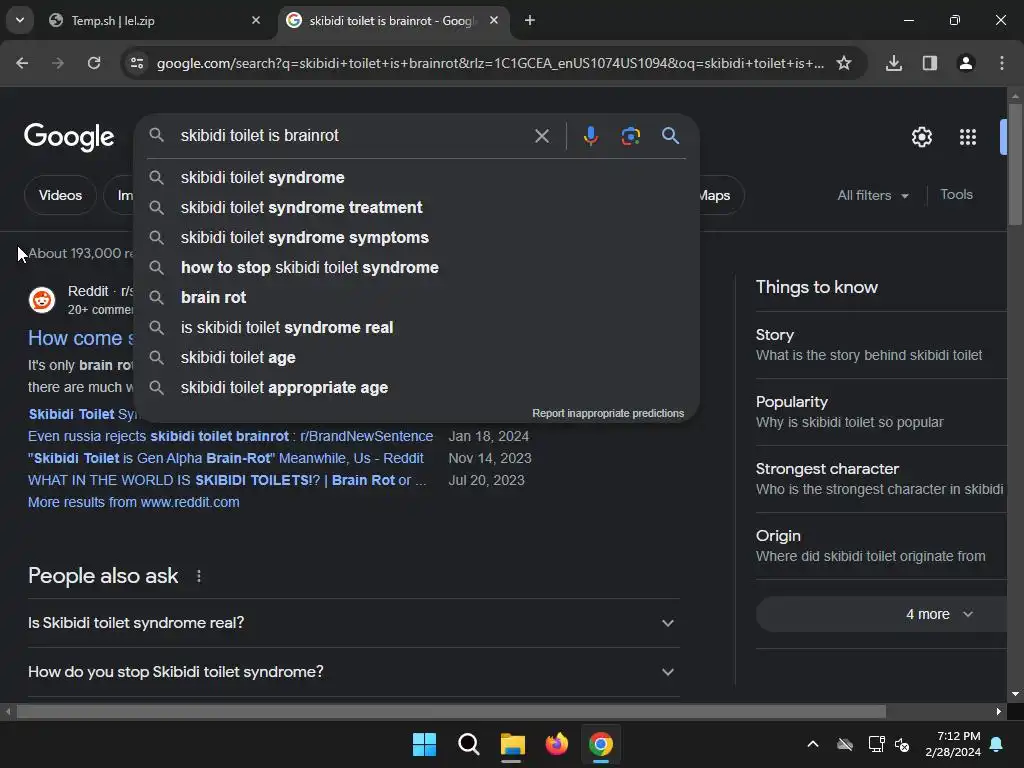This screenshot has width=1024, height=768.
Task: Click the Tools button
Action: (x=956, y=195)
